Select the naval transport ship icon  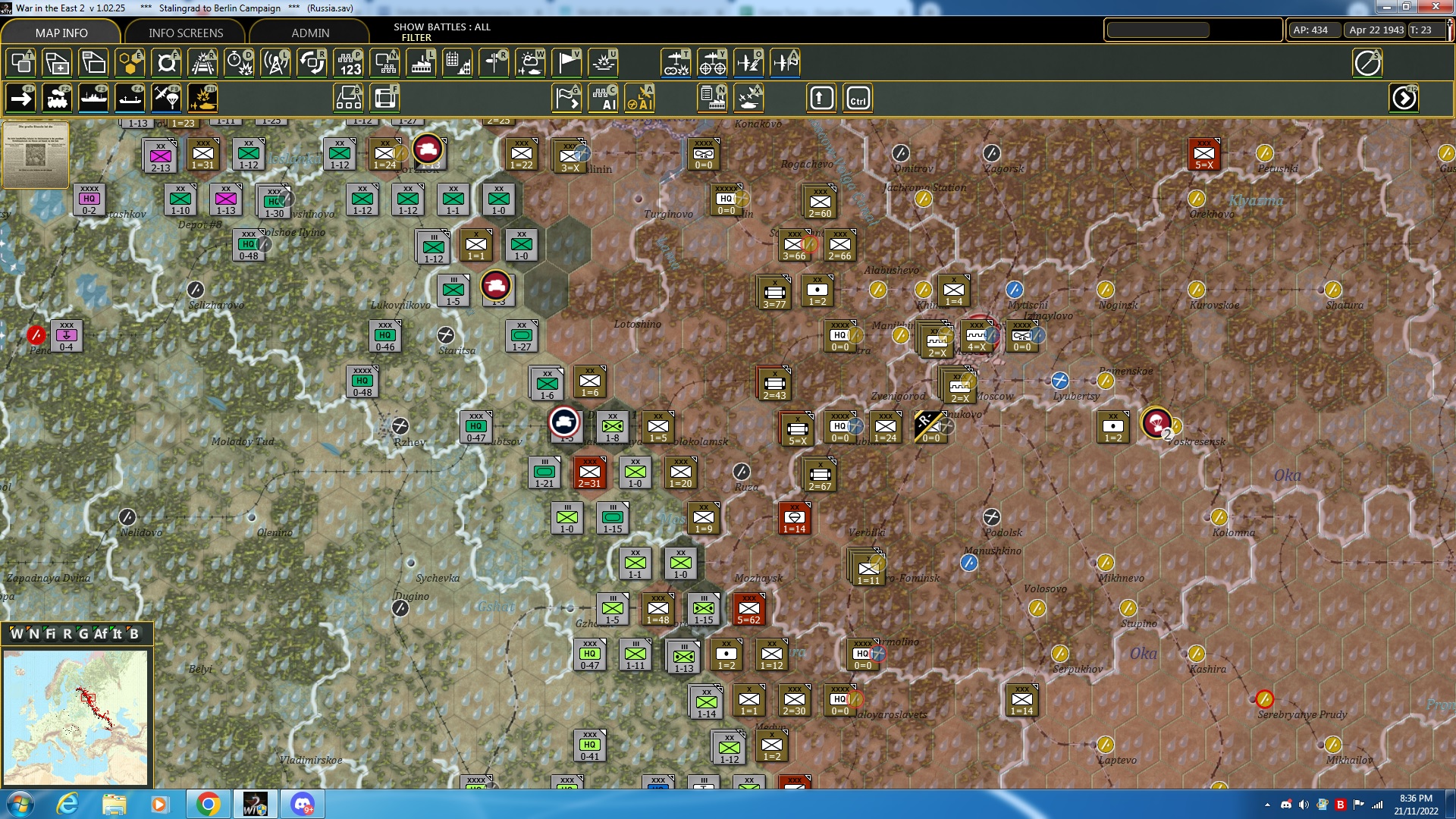[95, 97]
